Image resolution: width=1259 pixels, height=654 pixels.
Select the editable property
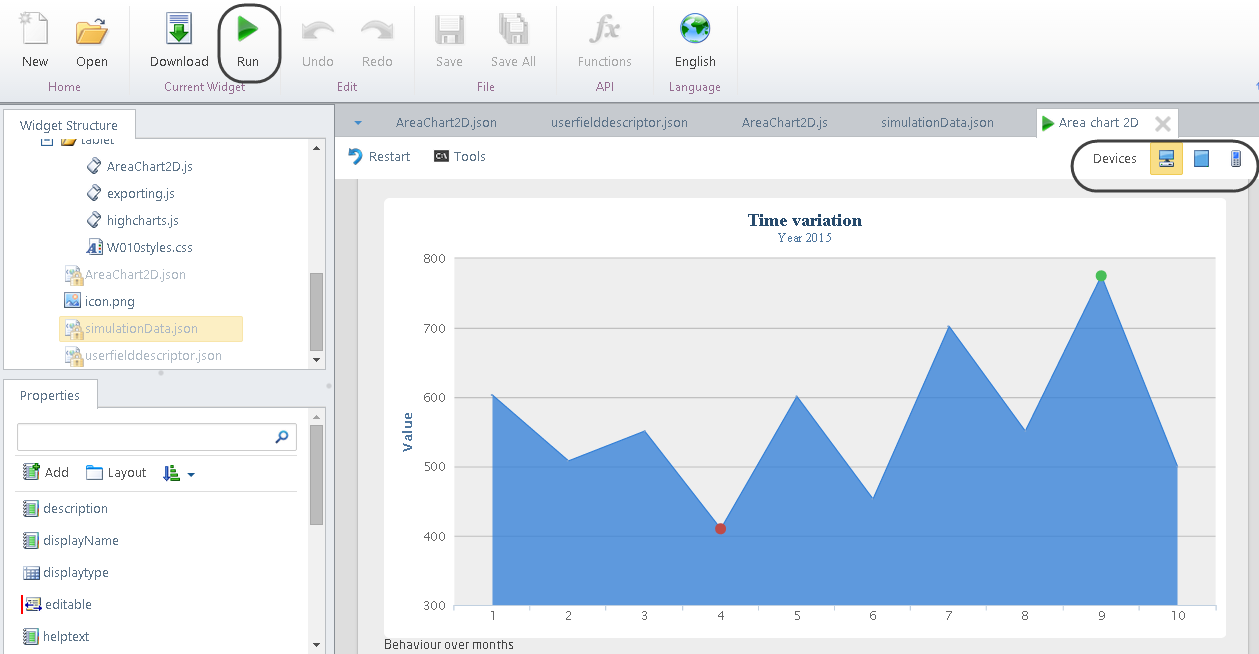57,604
